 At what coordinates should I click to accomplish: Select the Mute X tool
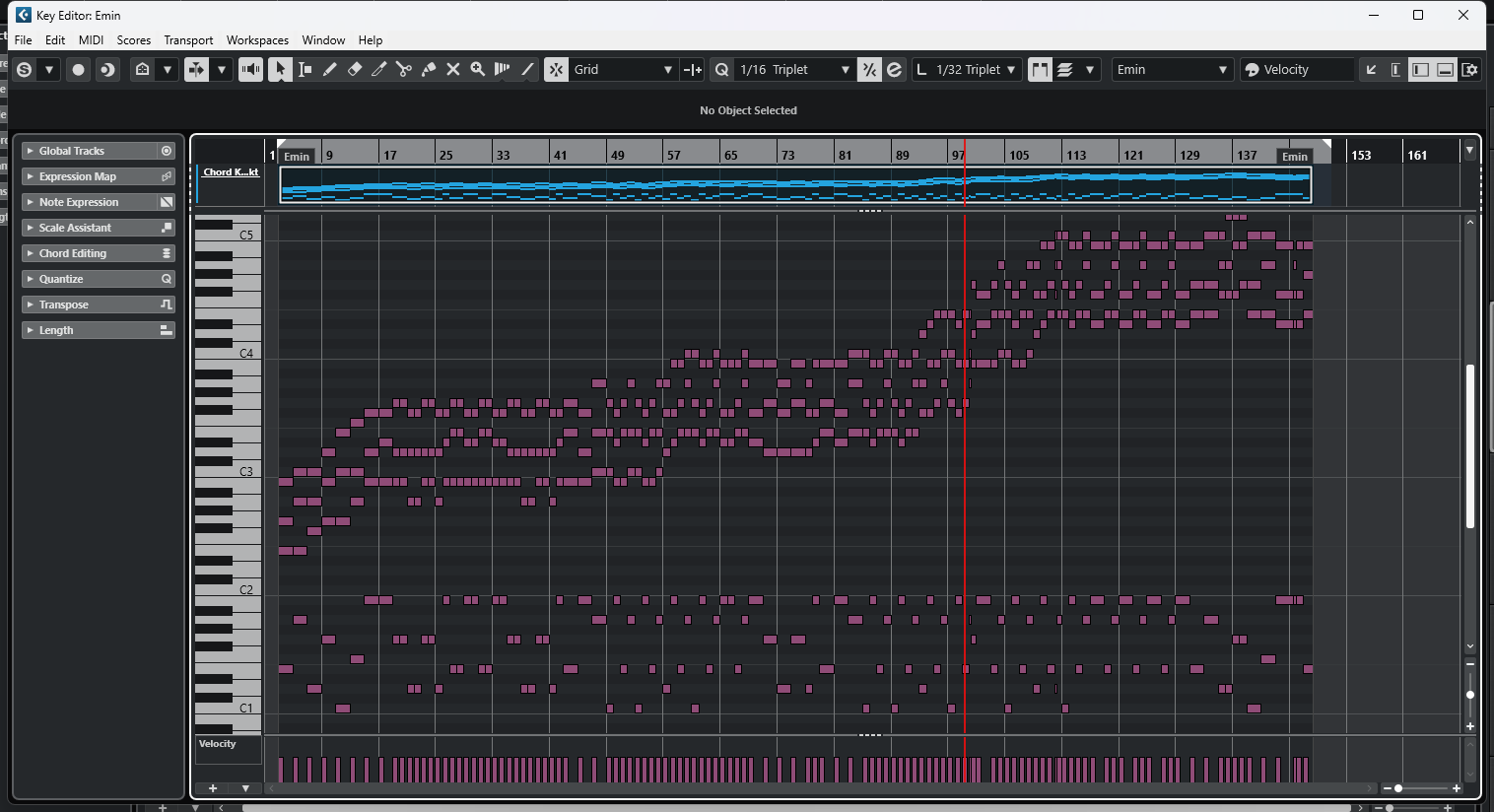[x=452, y=69]
